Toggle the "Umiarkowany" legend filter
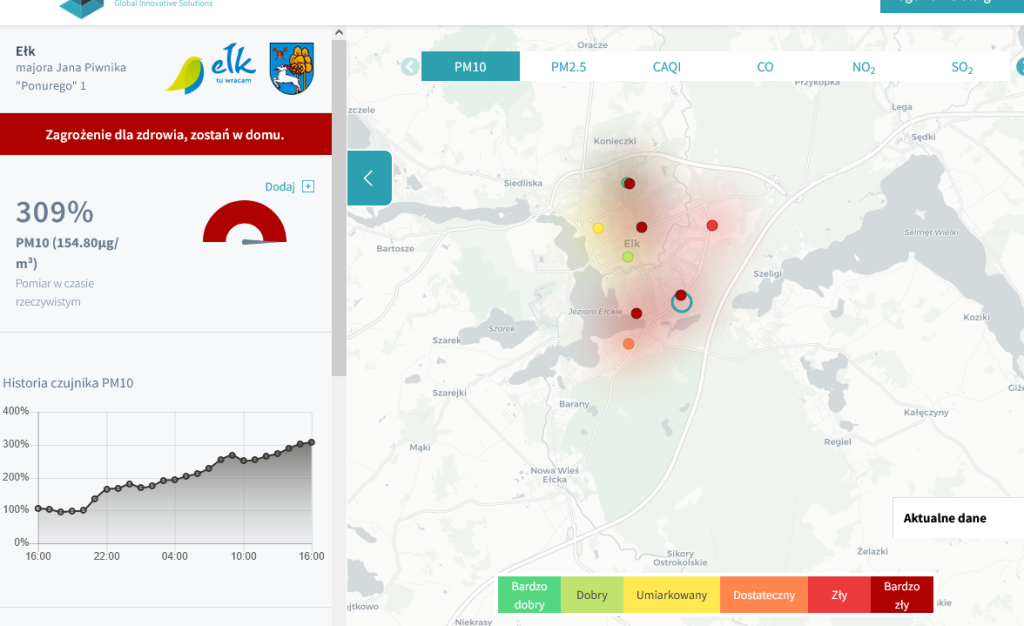Screen dimensions: 1024x626 [671, 594]
